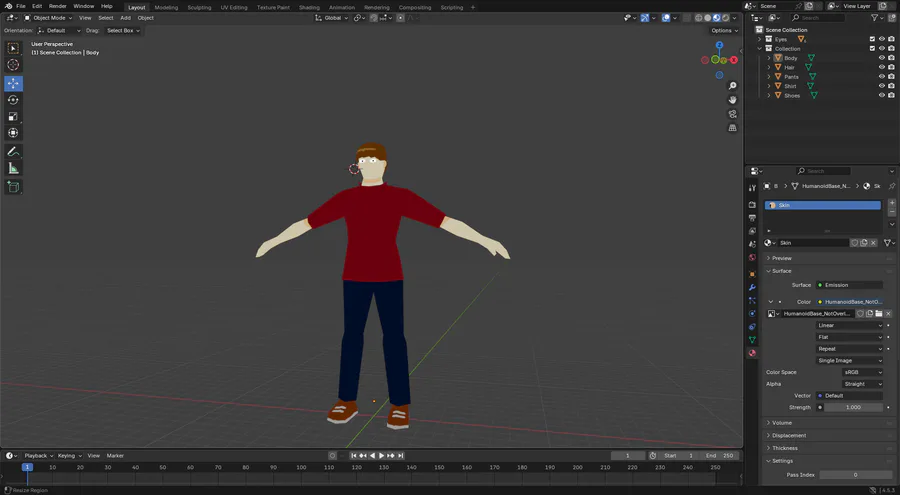The width and height of the screenshot is (900, 495).
Task: Click the Strength value slider
Action: [x=855, y=407]
